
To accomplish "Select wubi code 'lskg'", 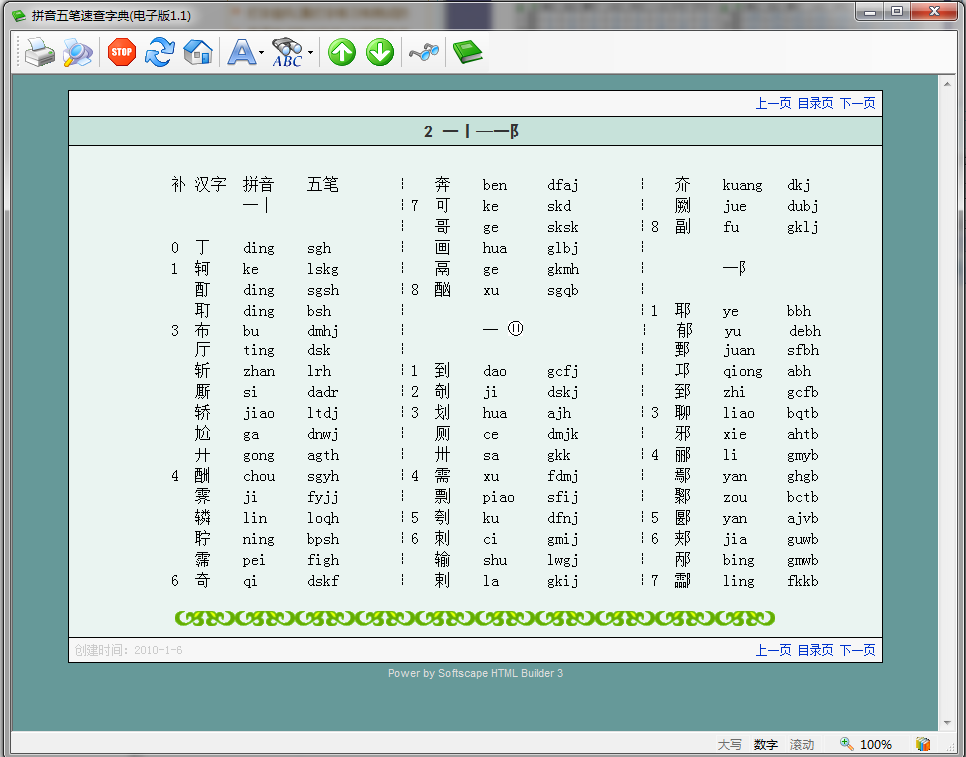I will [x=323, y=269].
